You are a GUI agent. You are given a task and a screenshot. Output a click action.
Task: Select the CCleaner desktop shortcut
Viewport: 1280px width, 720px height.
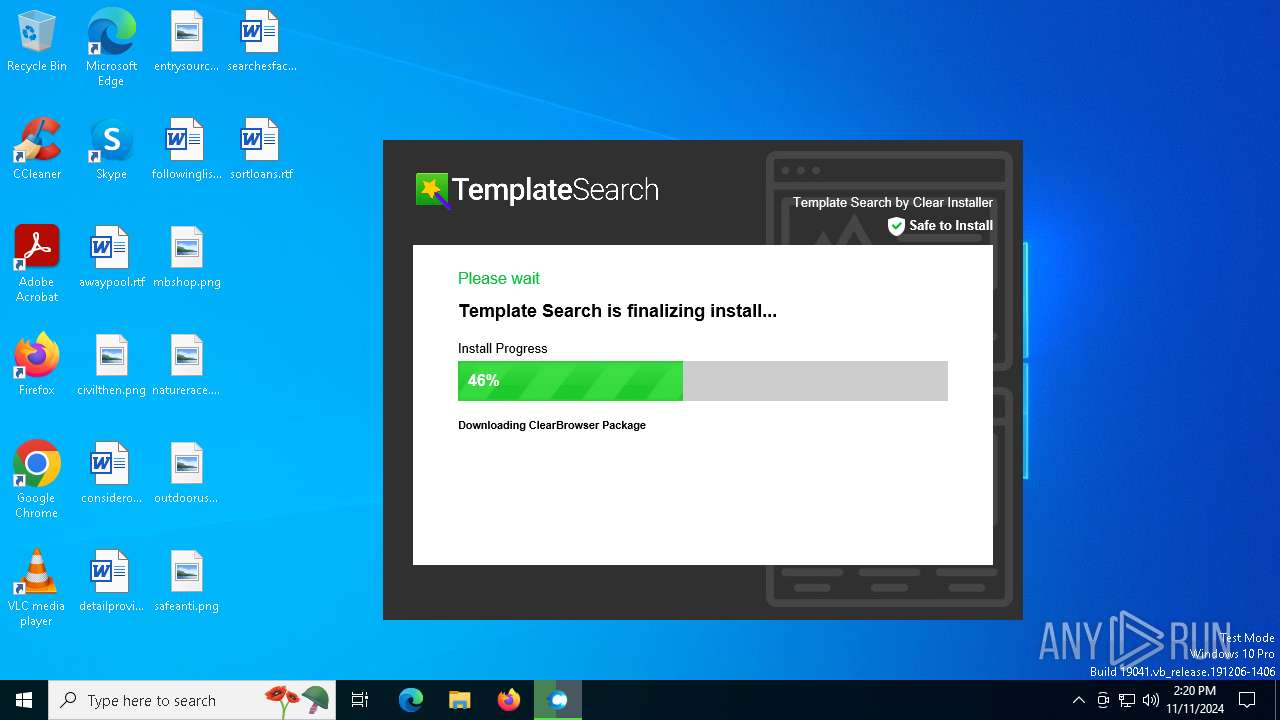(37, 150)
